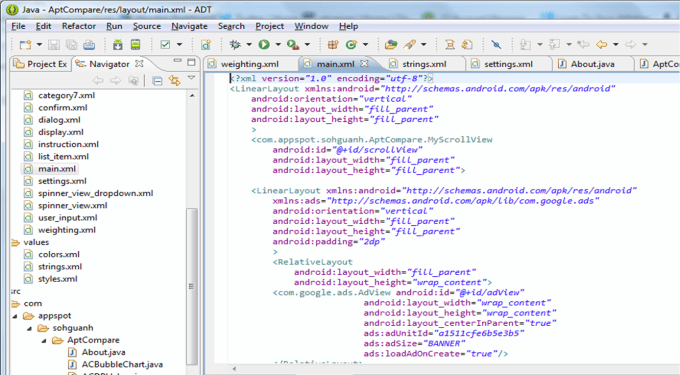Click the New Java Package icon
The image size is (680, 375).
[333, 45]
